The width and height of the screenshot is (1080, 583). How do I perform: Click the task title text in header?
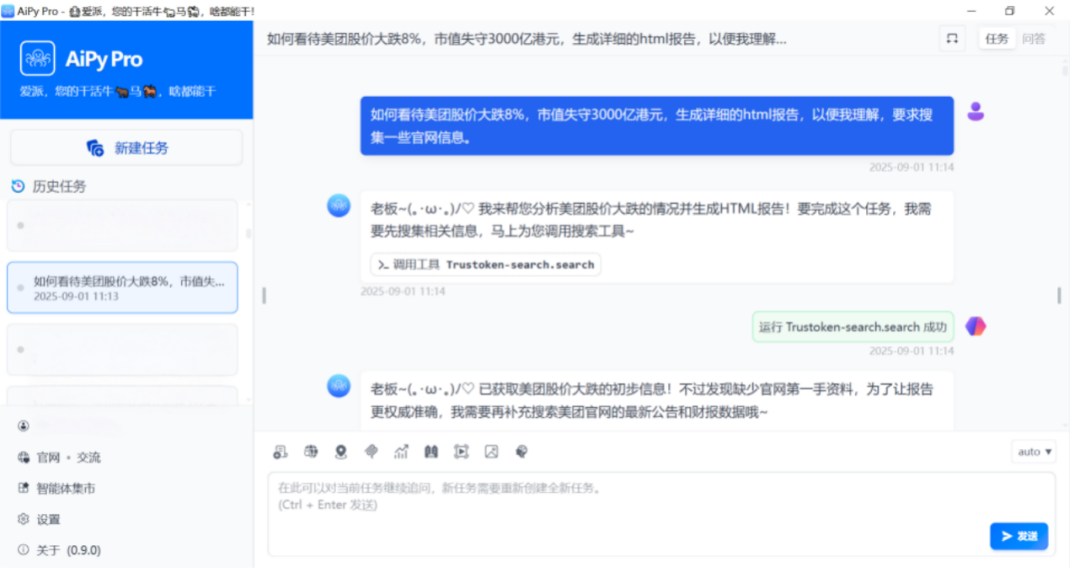[x=526, y=39]
